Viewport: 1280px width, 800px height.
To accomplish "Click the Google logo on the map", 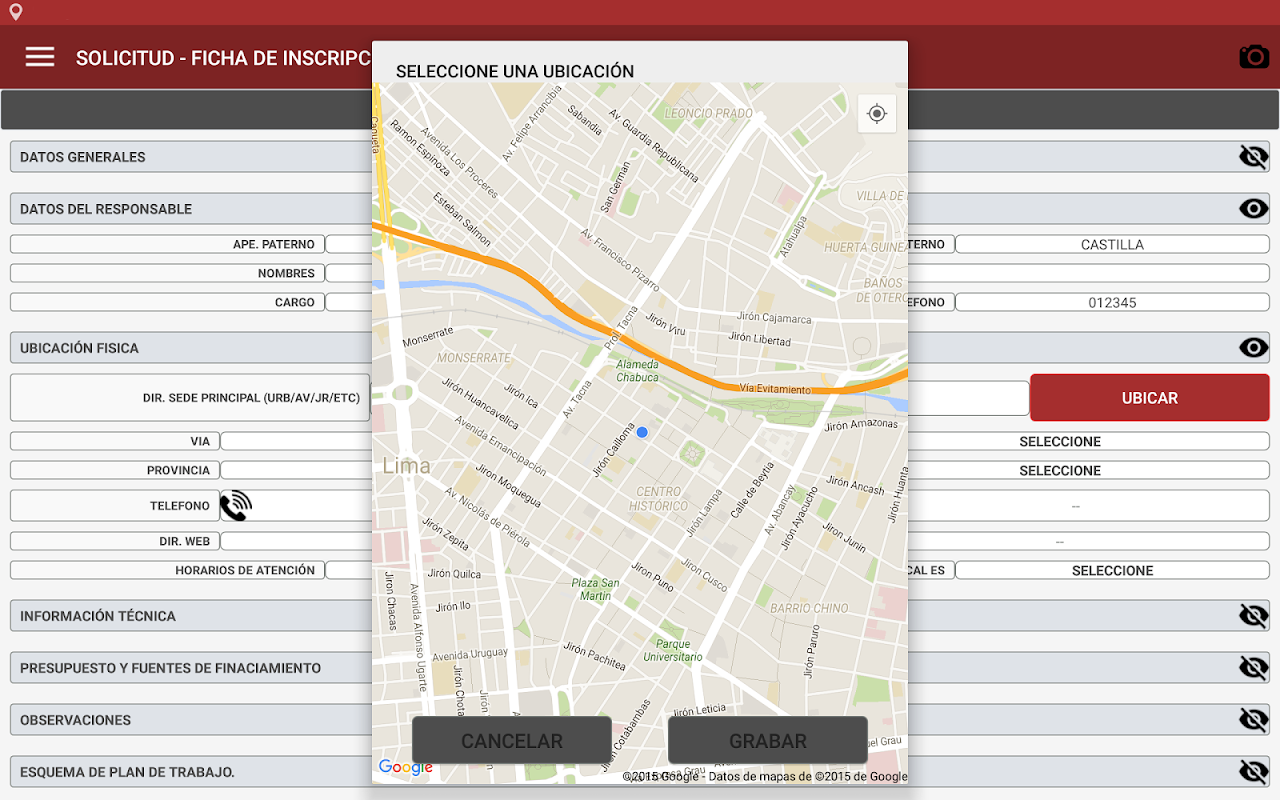I will point(405,768).
